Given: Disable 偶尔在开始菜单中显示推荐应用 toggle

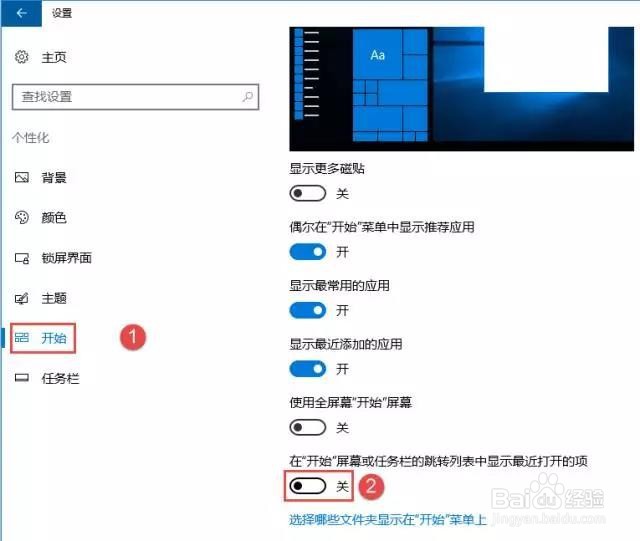Looking at the screenshot, I should point(308,252).
